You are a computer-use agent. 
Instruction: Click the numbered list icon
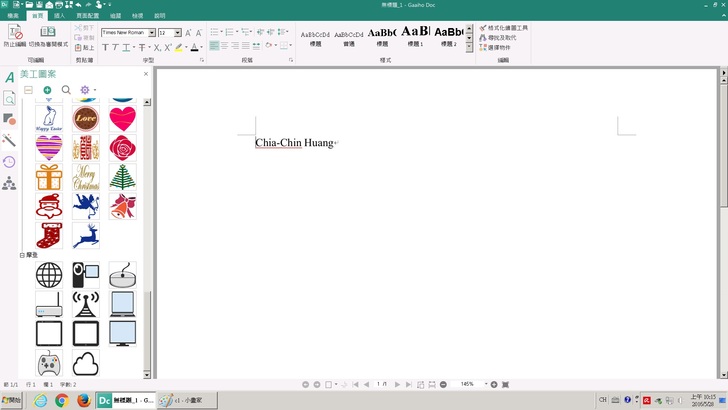[x=230, y=32]
